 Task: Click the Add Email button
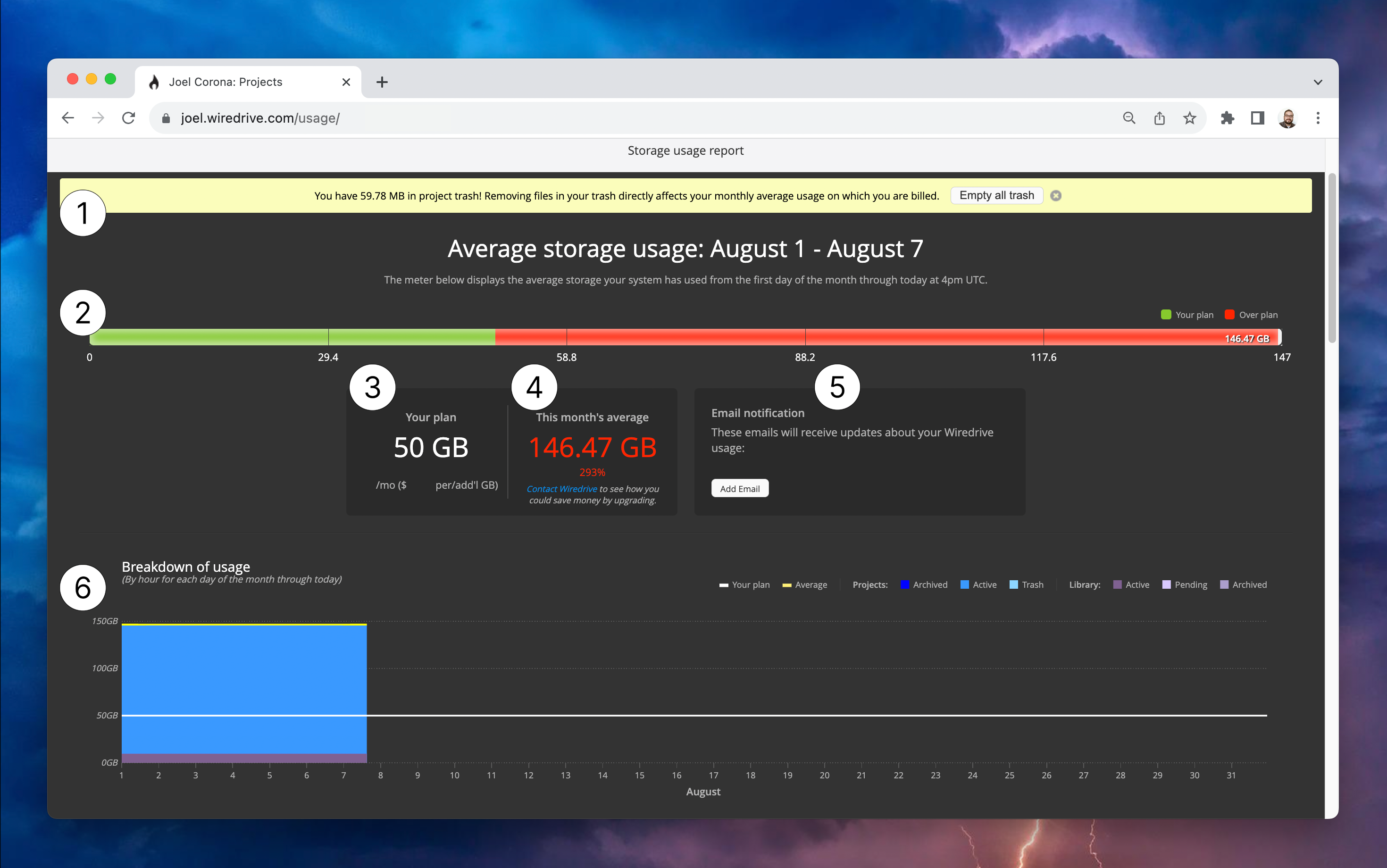click(x=740, y=488)
